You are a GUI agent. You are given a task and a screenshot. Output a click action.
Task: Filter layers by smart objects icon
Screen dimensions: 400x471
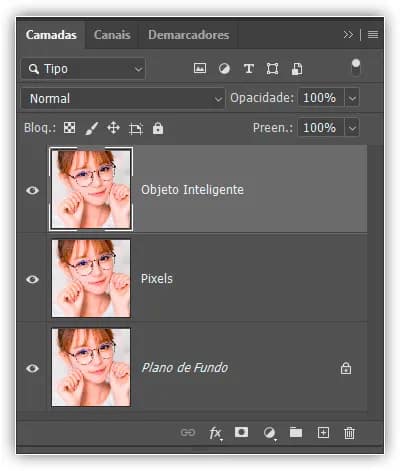(297, 69)
